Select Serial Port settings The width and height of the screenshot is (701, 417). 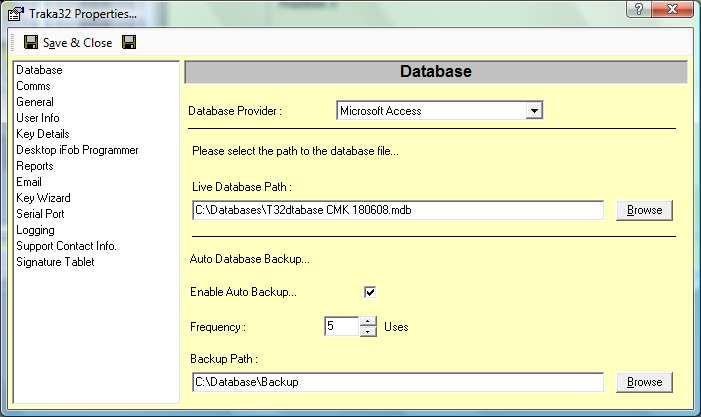[x=40, y=214]
